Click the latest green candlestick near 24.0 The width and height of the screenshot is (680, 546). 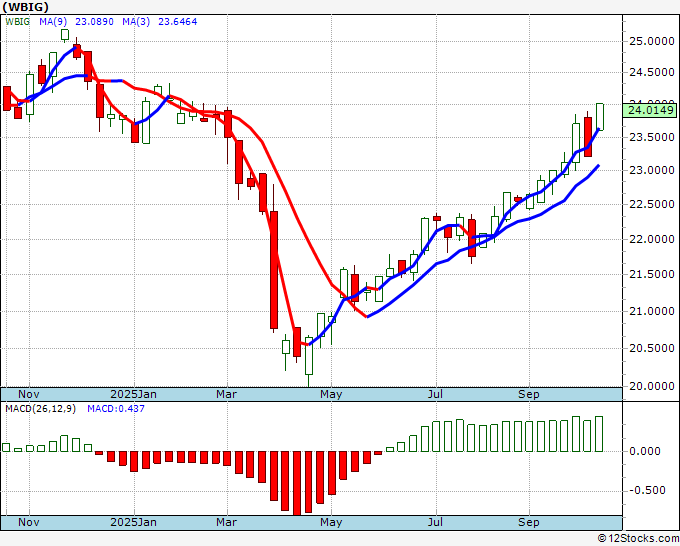600,117
